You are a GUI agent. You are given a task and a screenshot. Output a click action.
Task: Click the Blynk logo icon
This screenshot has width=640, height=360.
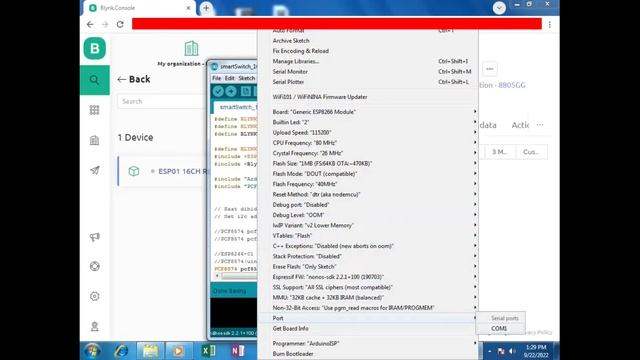coord(95,48)
